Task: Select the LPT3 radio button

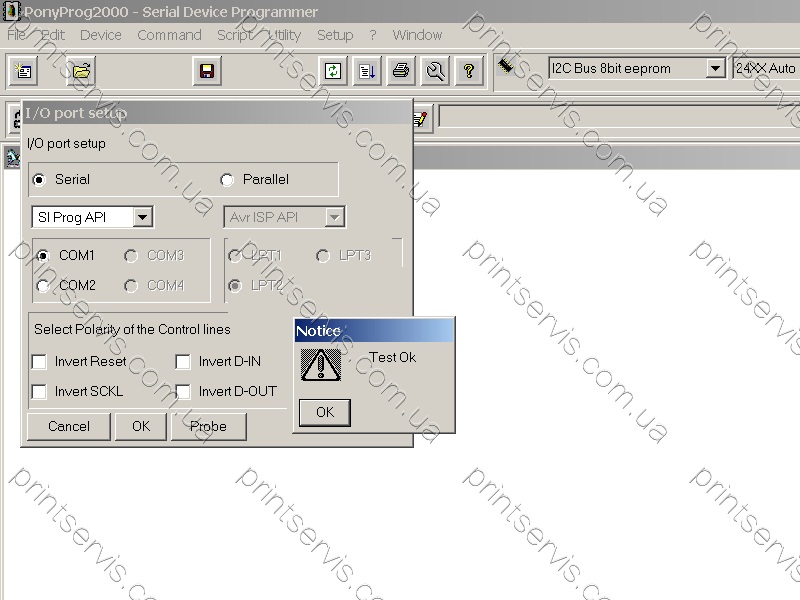Action: pos(322,256)
